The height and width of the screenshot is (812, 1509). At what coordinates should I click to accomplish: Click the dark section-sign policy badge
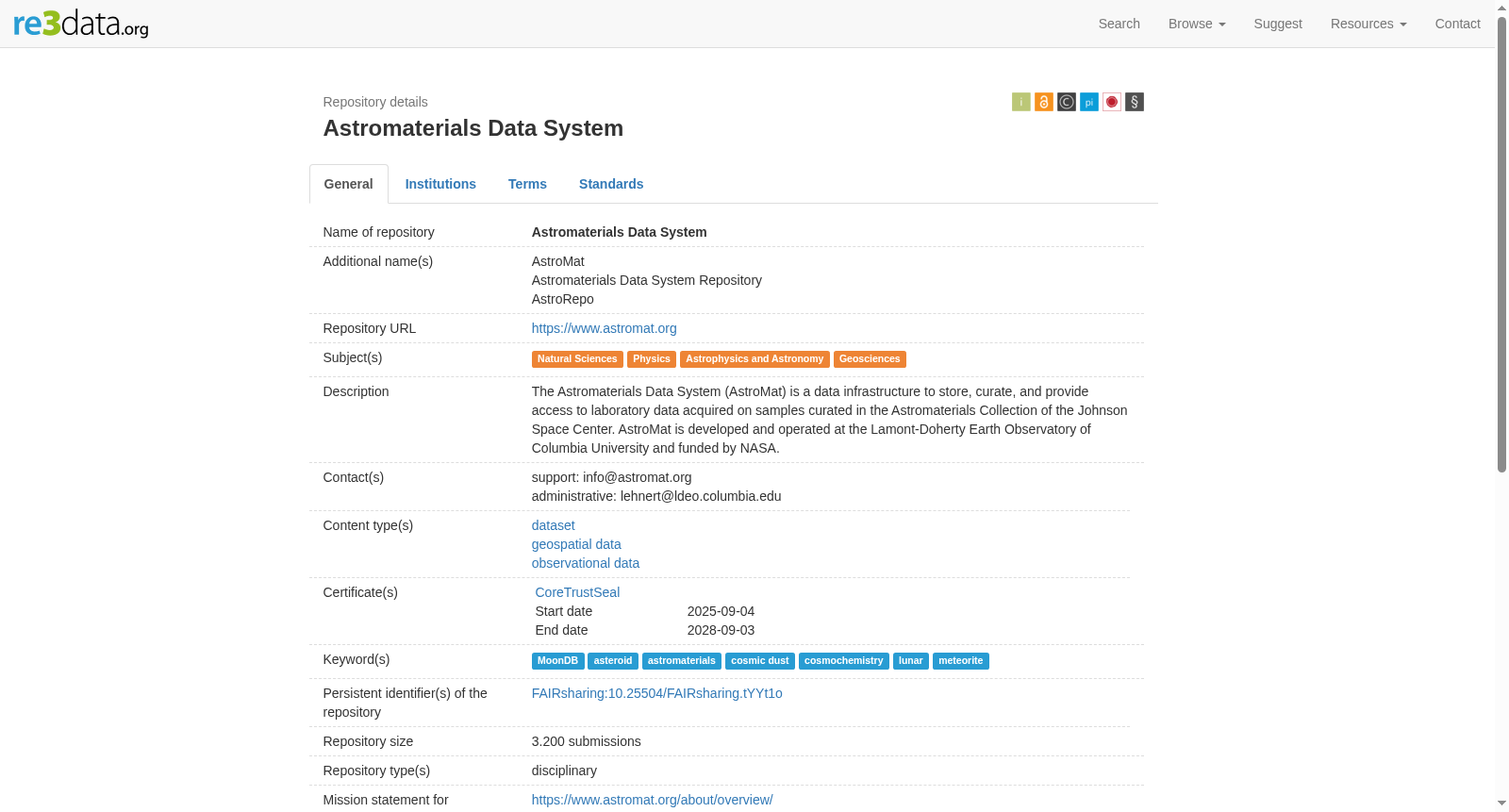tap(1135, 102)
